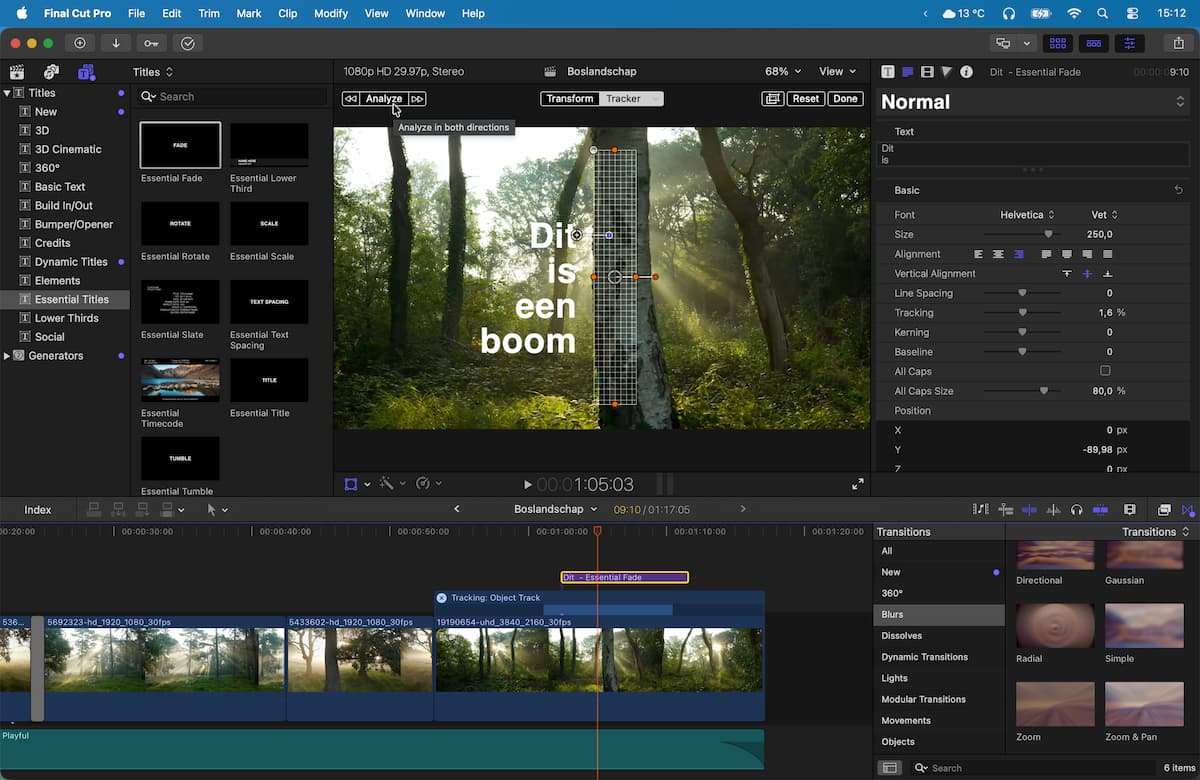Open the View options dropdown
The width and height of the screenshot is (1200, 780).
[837, 72]
